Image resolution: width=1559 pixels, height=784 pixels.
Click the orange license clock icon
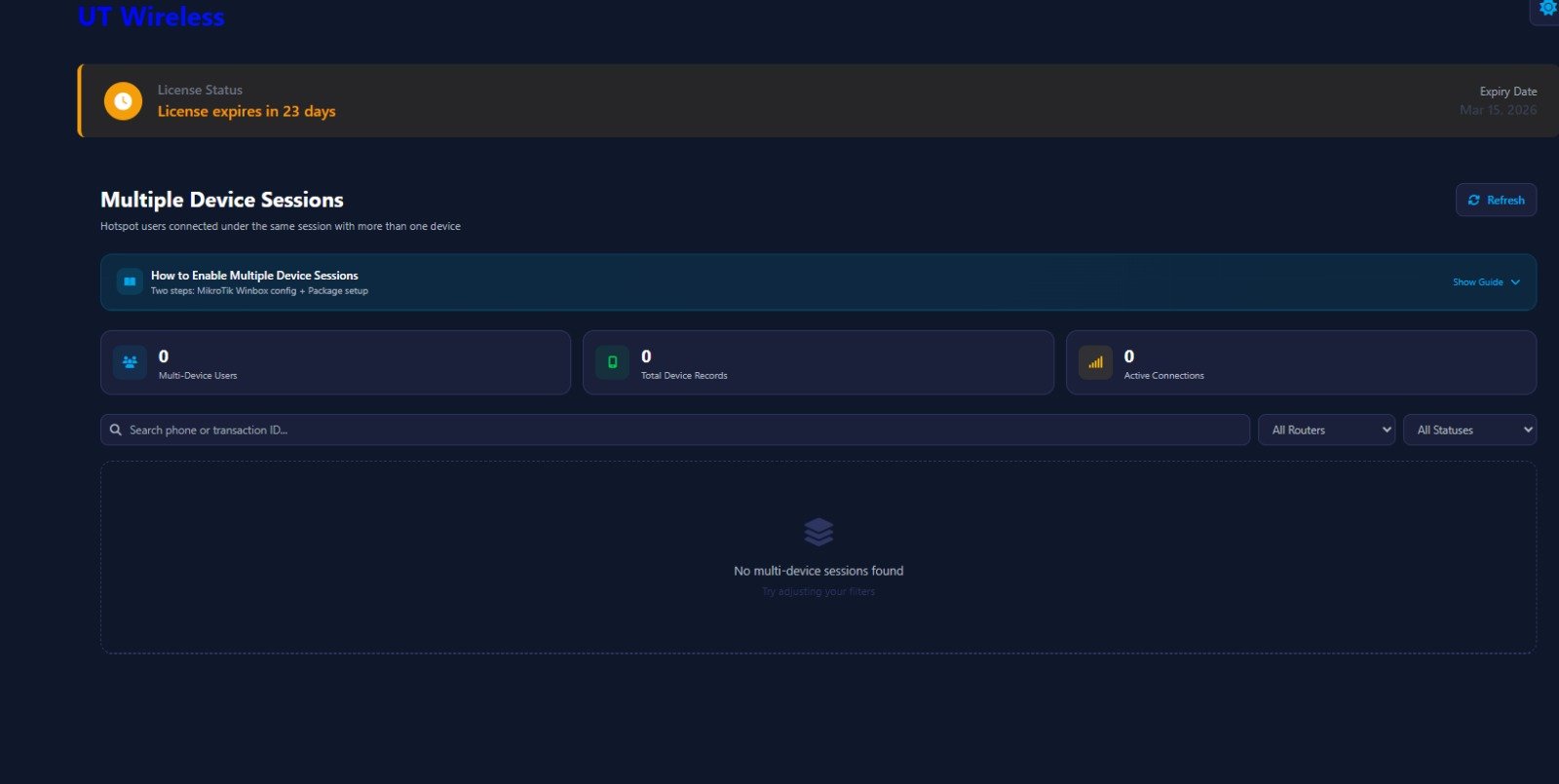(x=123, y=101)
